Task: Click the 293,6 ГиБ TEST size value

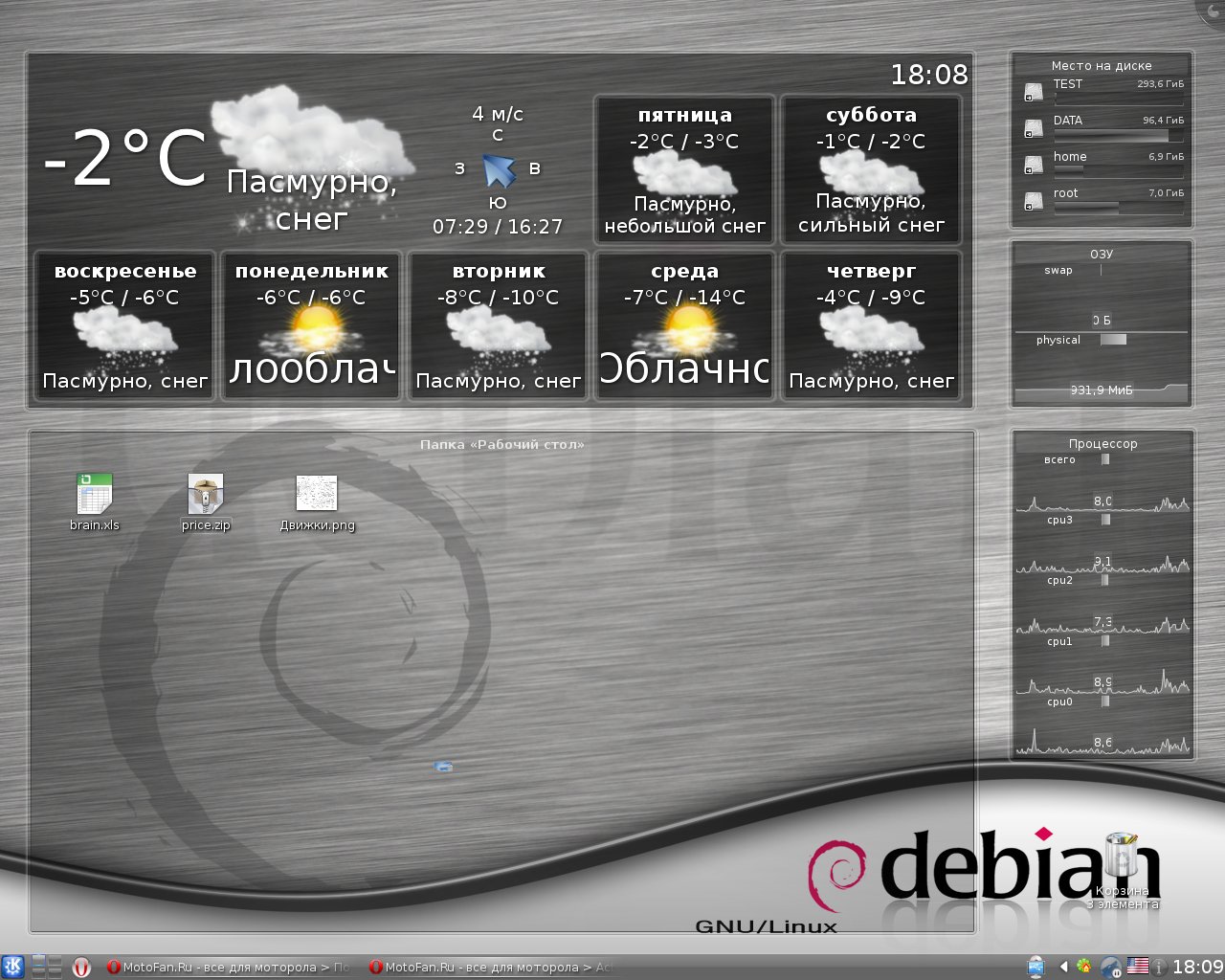Action: tap(1160, 84)
